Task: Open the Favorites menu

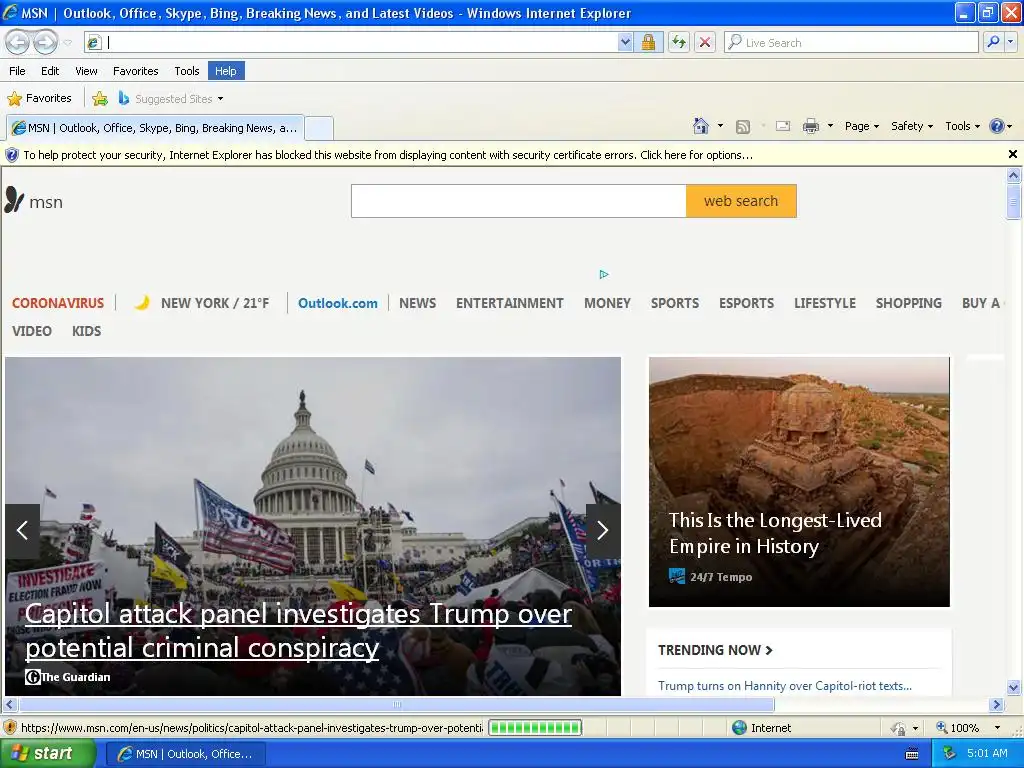Action: point(135,71)
